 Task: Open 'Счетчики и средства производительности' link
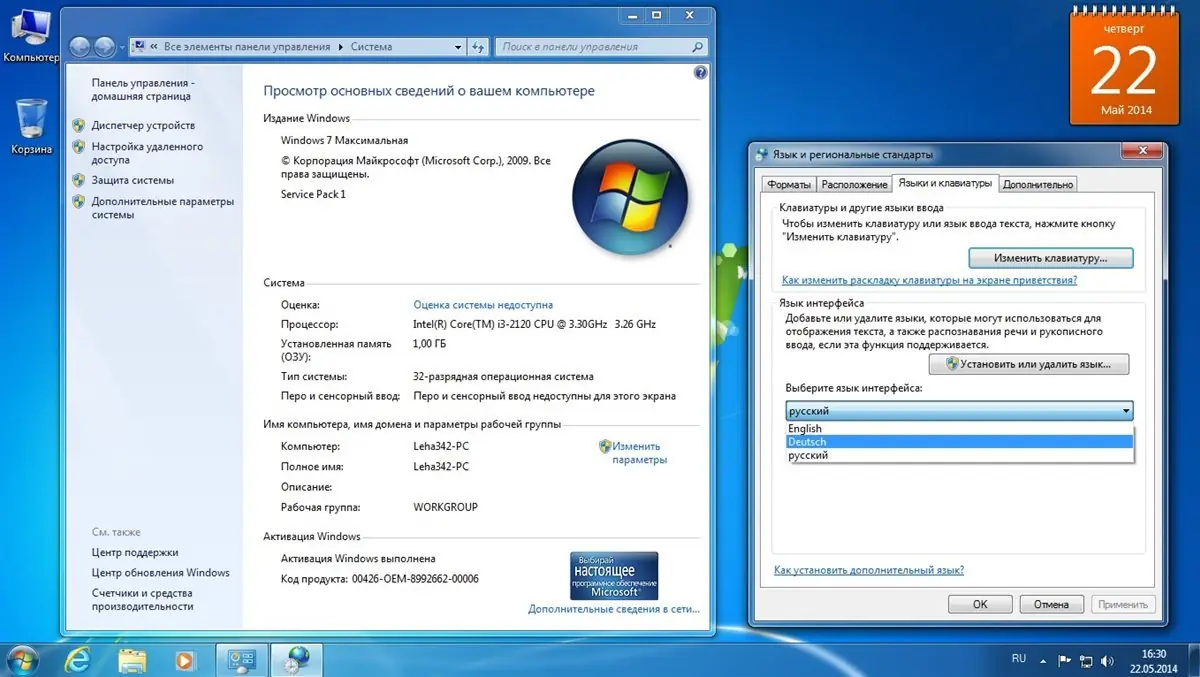click(x=141, y=600)
